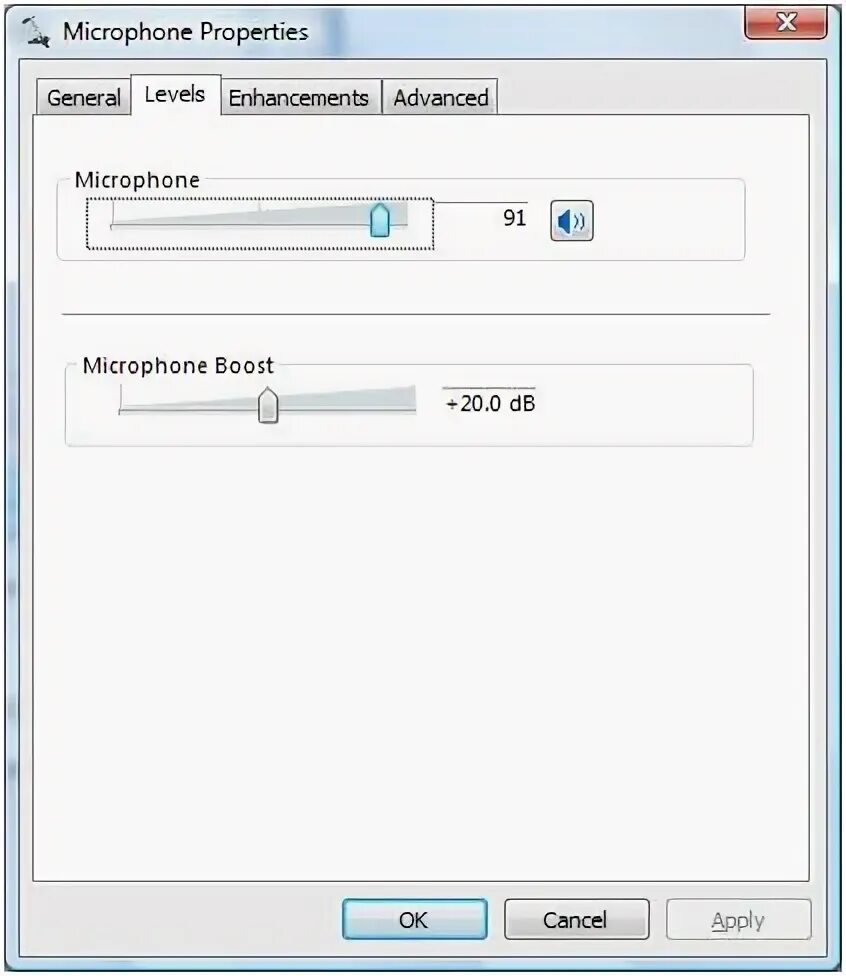846x976 pixels.
Task: Discard changes with the Cancel button
Action: [x=576, y=919]
